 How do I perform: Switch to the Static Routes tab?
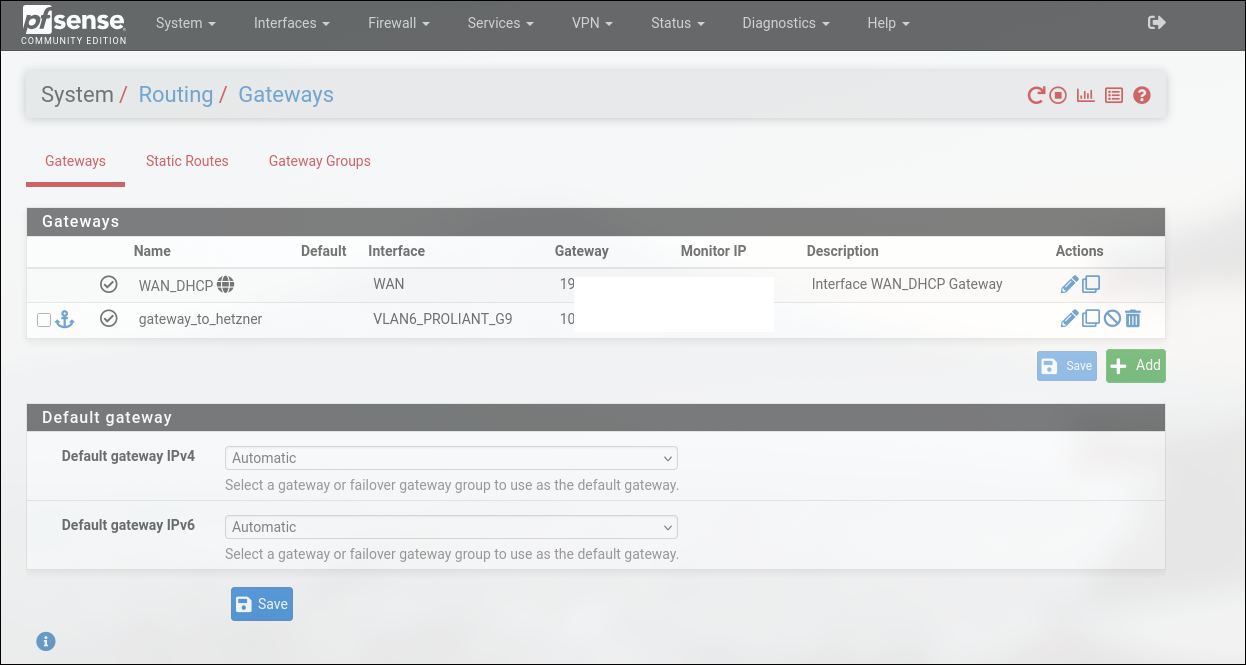tap(187, 161)
